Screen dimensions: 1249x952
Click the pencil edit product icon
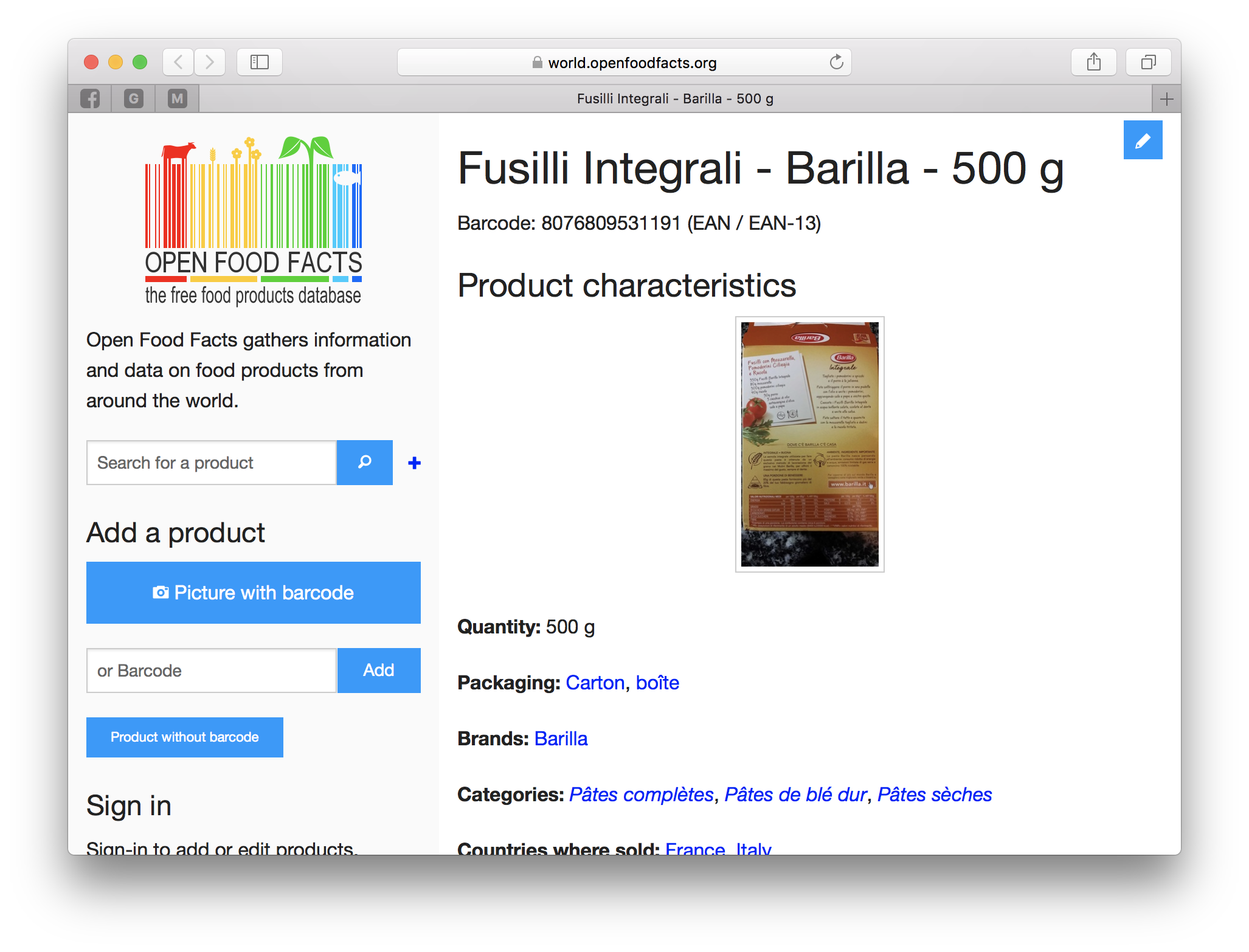pos(1142,140)
